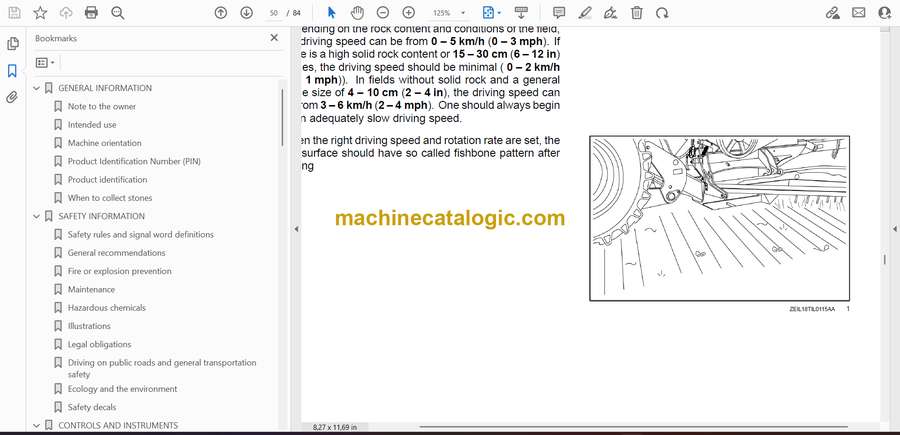Viewport: 900px width, 435px height.
Task: Expand right tools pane arrow
Action: pyautogui.click(x=894, y=229)
